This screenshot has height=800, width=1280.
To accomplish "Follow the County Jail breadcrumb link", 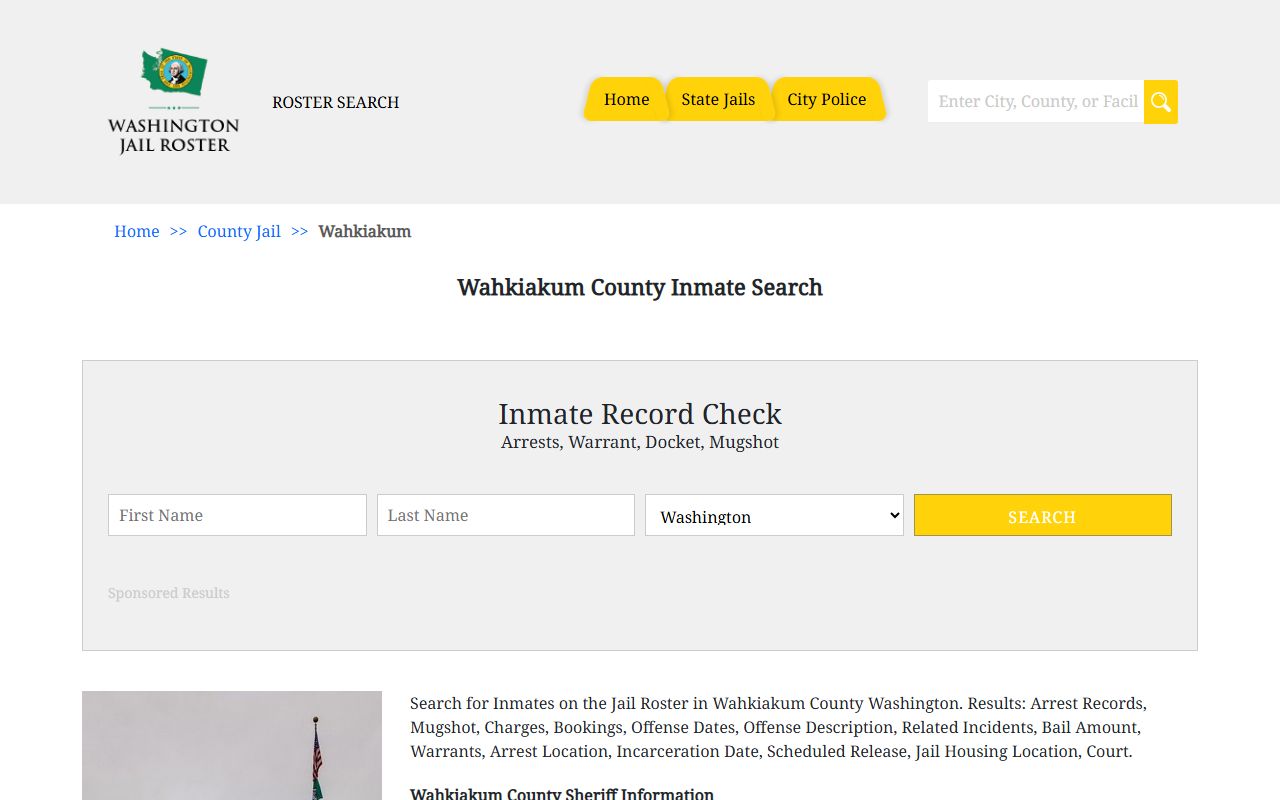I will tap(239, 231).
